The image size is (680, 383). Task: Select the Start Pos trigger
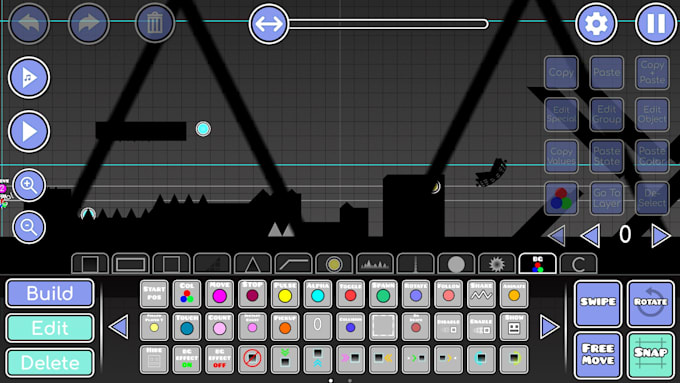[154, 294]
